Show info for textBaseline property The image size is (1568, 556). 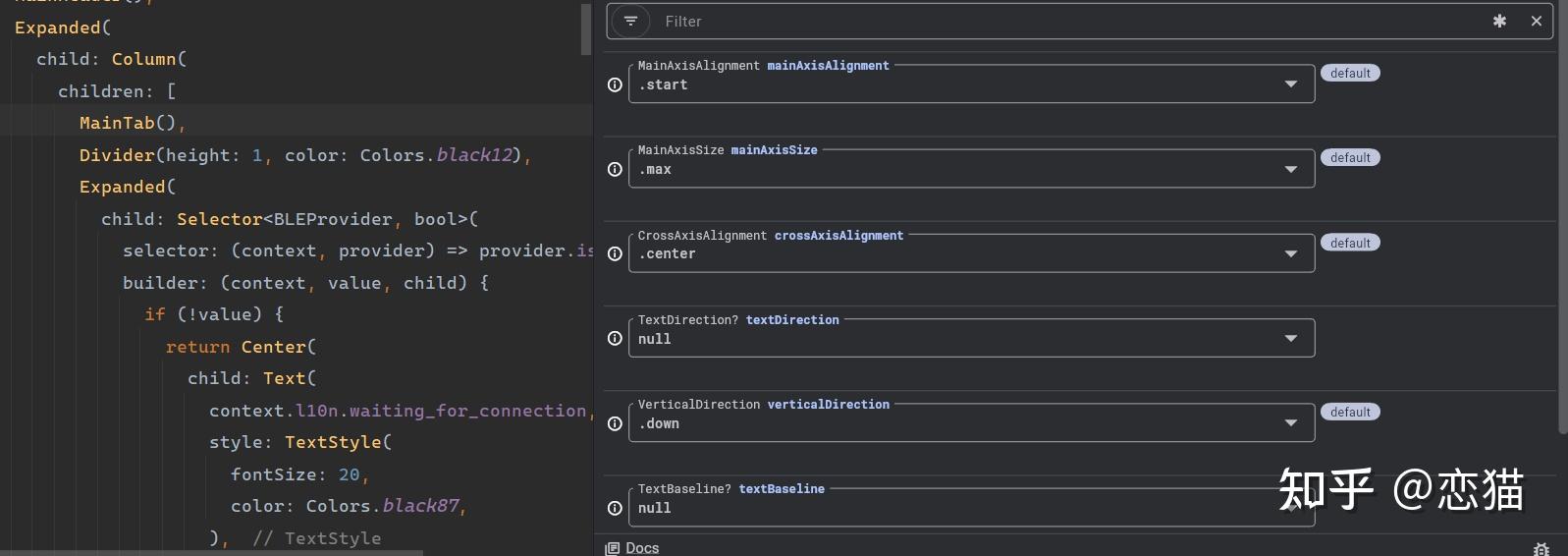[x=615, y=508]
